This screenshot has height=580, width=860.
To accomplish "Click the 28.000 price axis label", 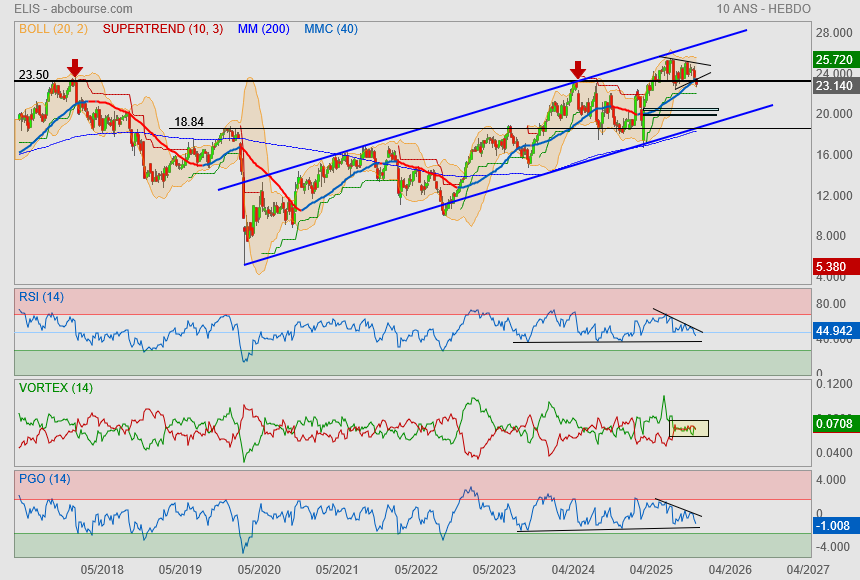I will [834, 33].
